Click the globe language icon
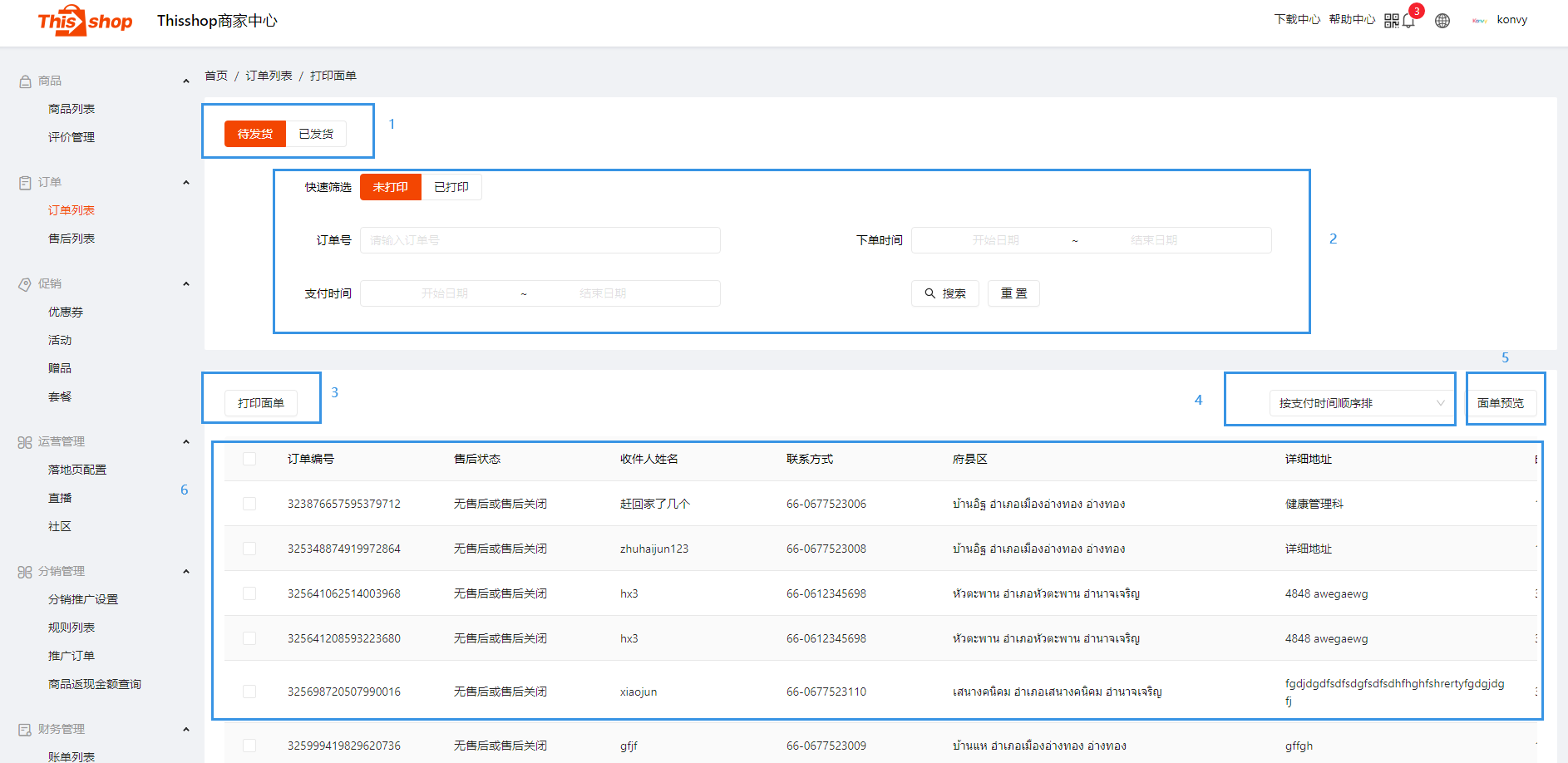1568x763 pixels. [1442, 21]
